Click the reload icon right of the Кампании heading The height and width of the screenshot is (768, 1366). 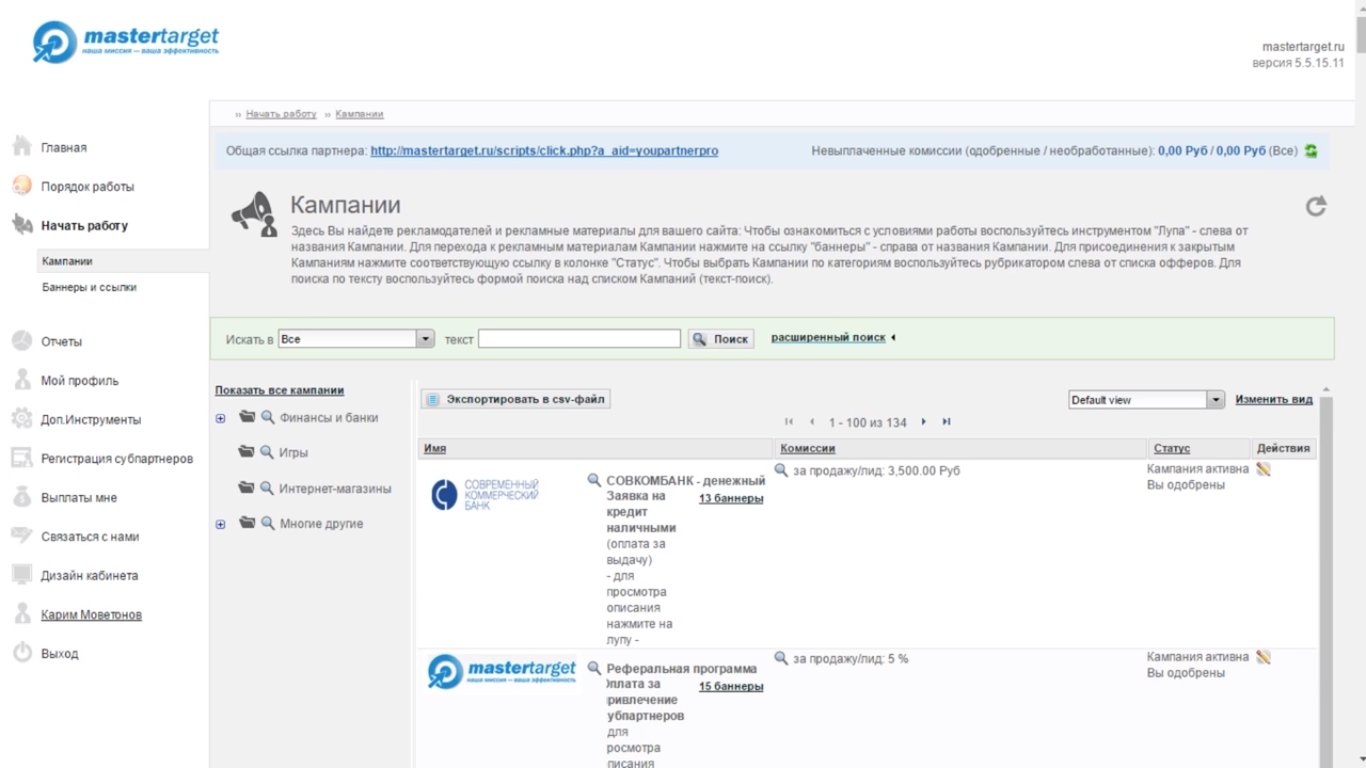(x=1316, y=206)
